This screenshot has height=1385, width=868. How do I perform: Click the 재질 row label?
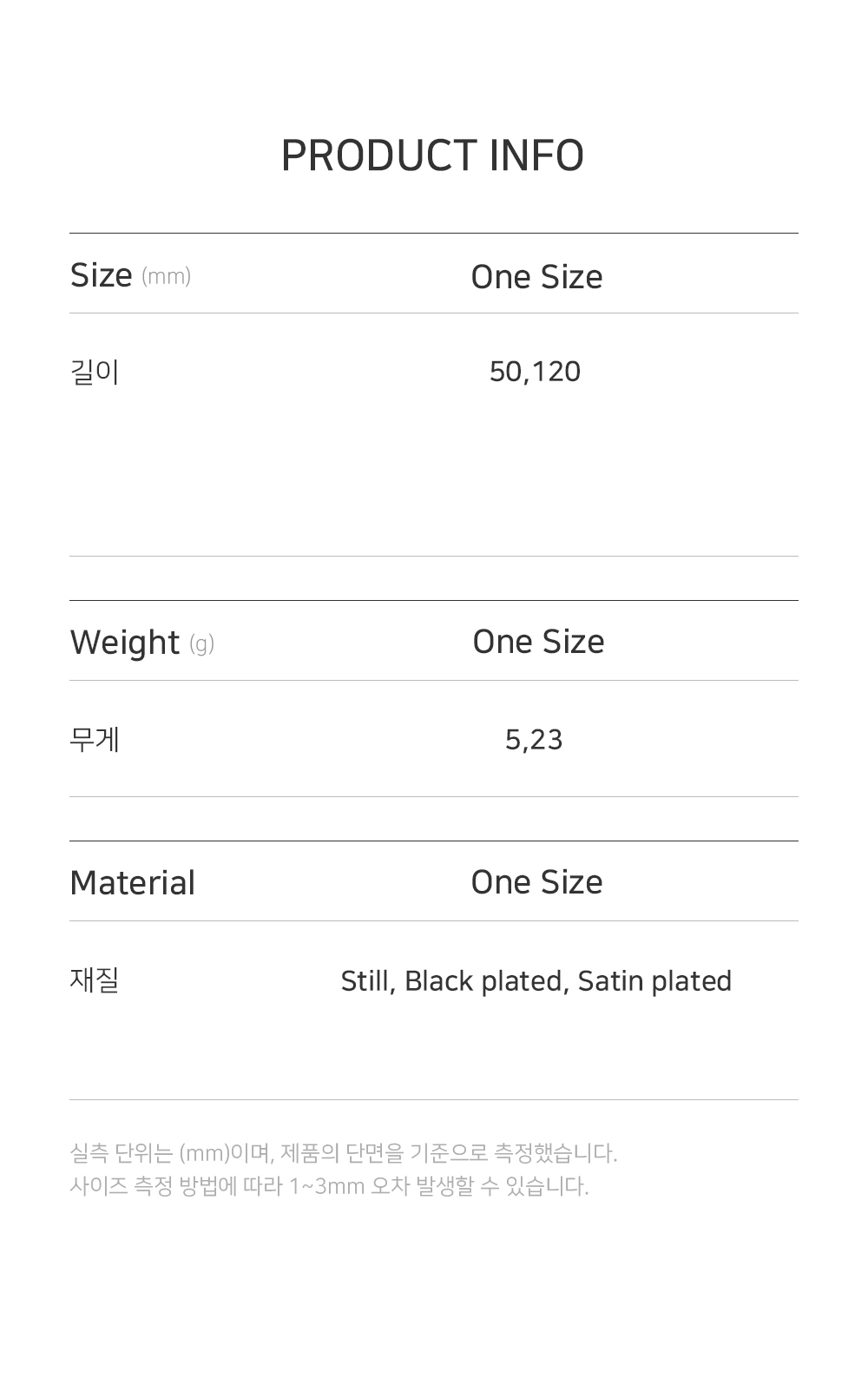94,980
